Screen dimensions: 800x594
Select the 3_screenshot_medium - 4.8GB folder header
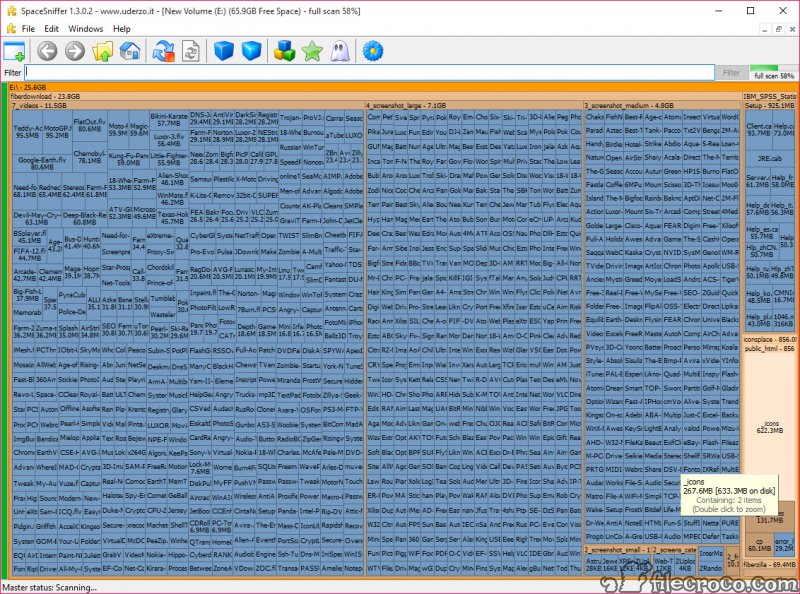point(662,106)
